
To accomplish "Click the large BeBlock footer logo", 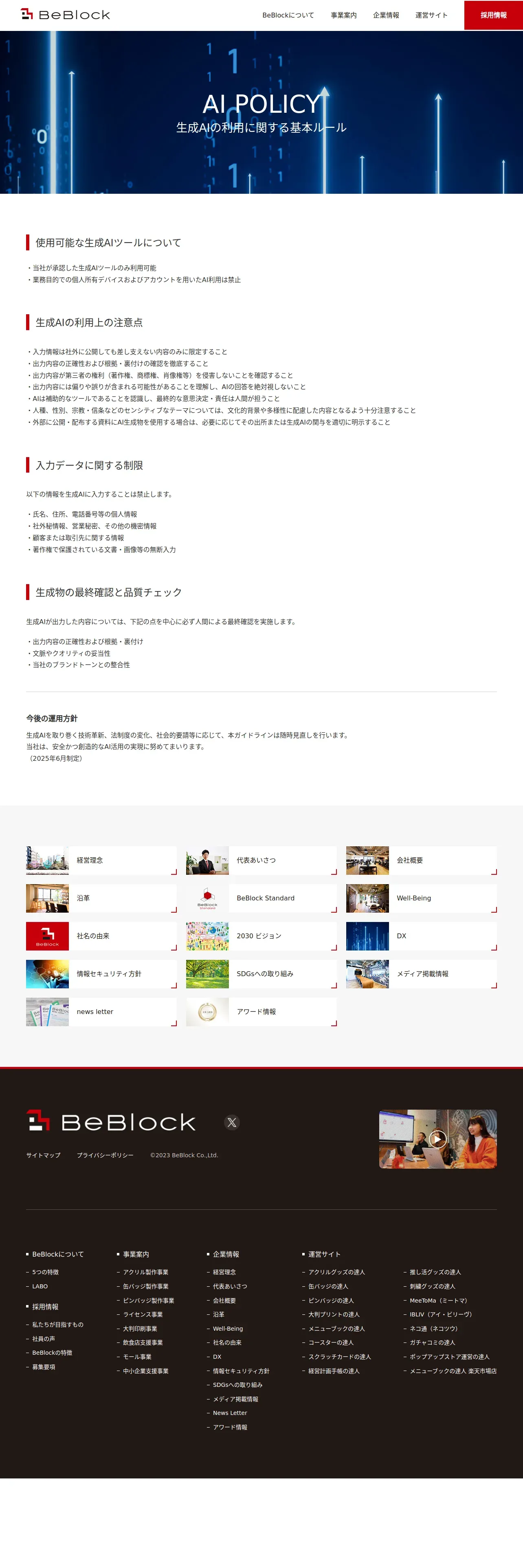I will [x=111, y=1121].
